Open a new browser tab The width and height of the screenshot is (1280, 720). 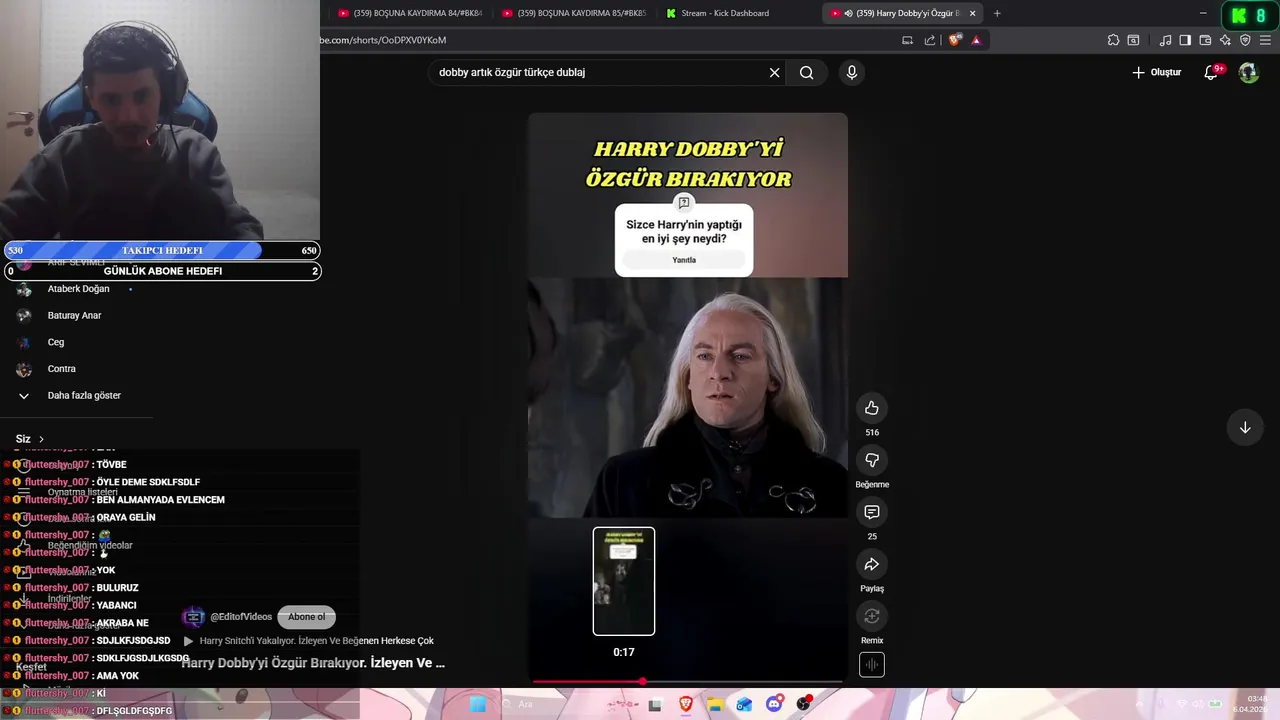997,13
